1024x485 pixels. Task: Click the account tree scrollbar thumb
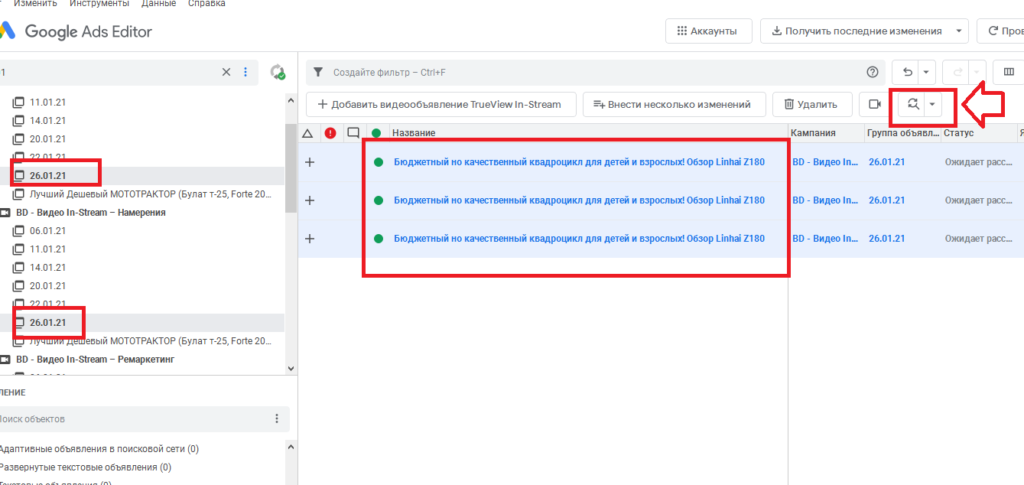[x=291, y=168]
